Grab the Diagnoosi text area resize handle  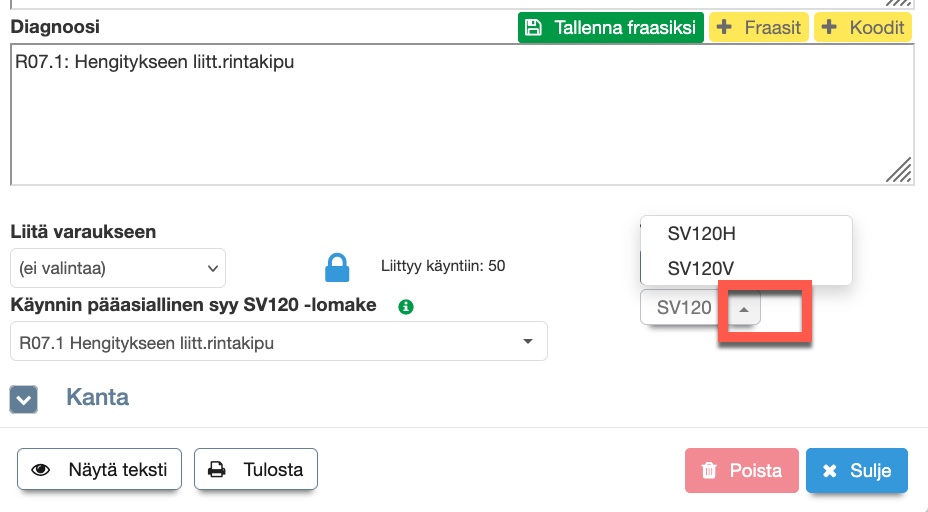(x=899, y=171)
